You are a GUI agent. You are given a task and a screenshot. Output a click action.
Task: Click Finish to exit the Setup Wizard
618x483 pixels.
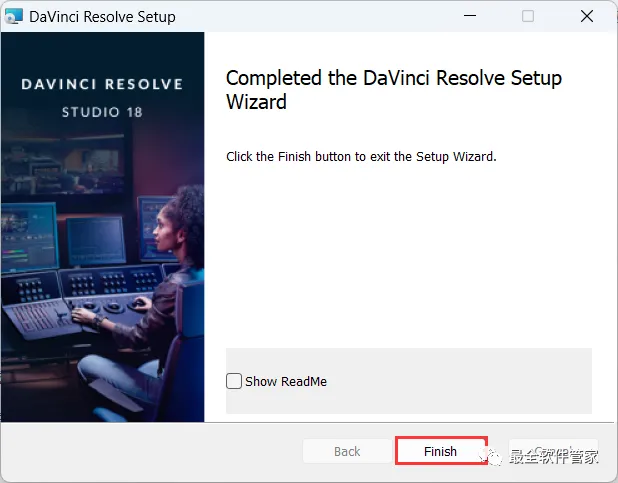point(441,451)
